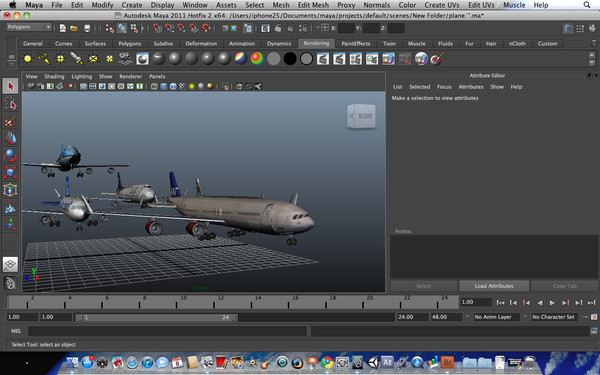This screenshot has width=600, height=375.
Task: Toggle snap to points magnet
Action: pos(181,28)
